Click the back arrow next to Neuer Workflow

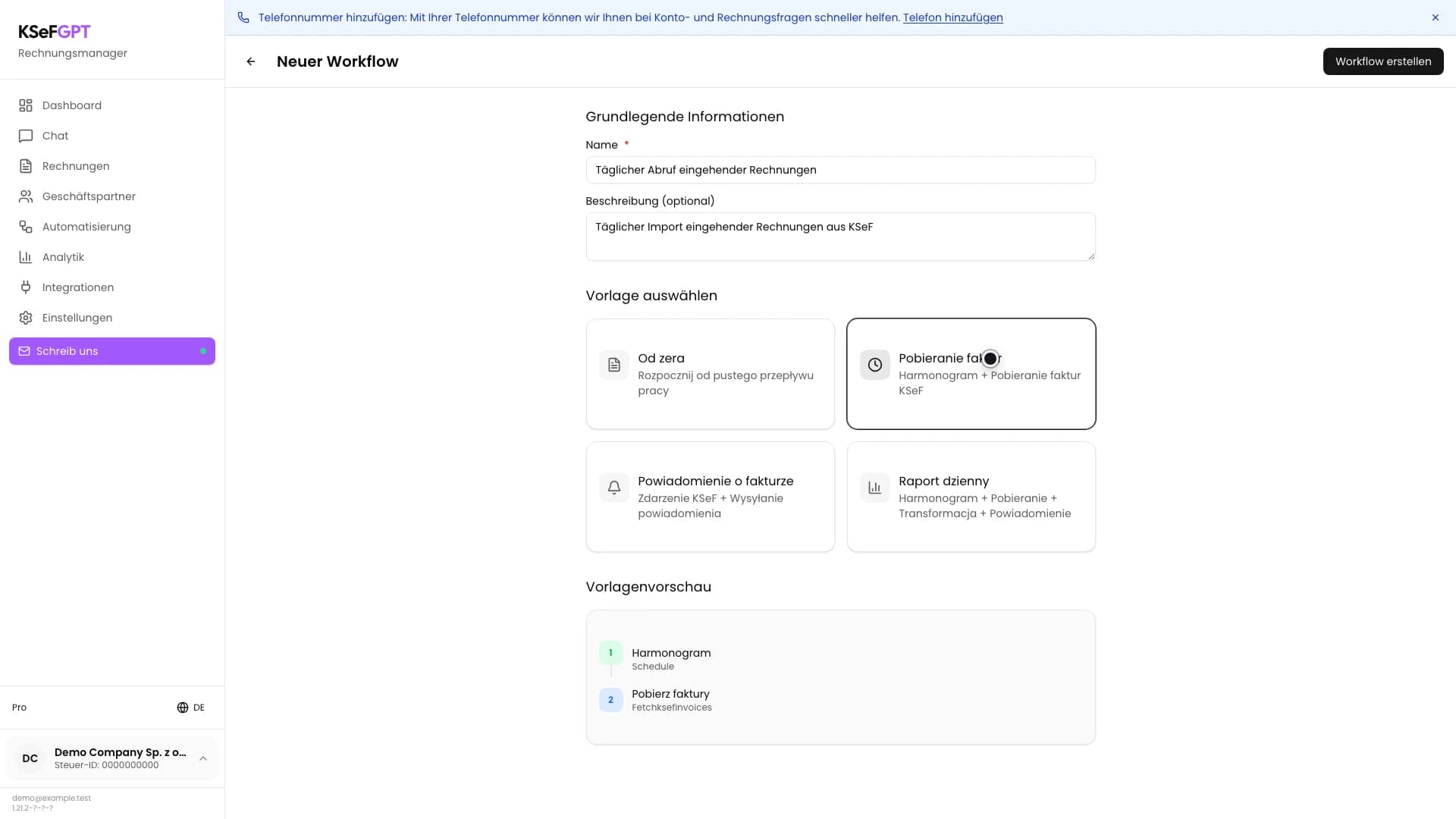point(251,61)
